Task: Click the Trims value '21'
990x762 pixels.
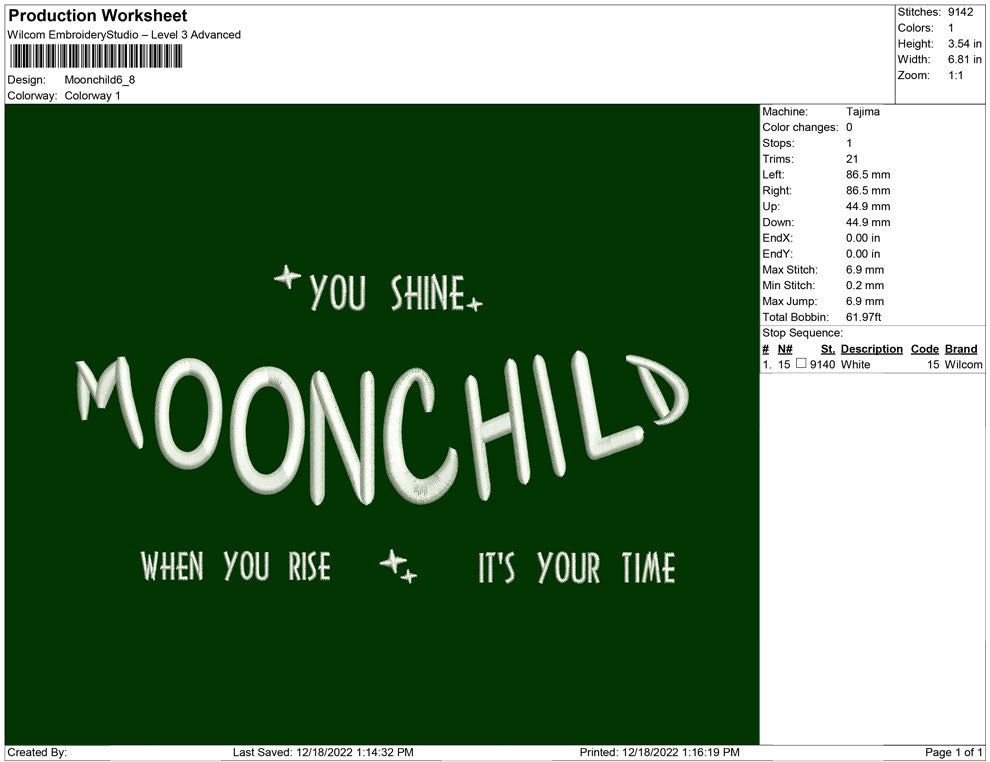Action: click(x=852, y=159)
